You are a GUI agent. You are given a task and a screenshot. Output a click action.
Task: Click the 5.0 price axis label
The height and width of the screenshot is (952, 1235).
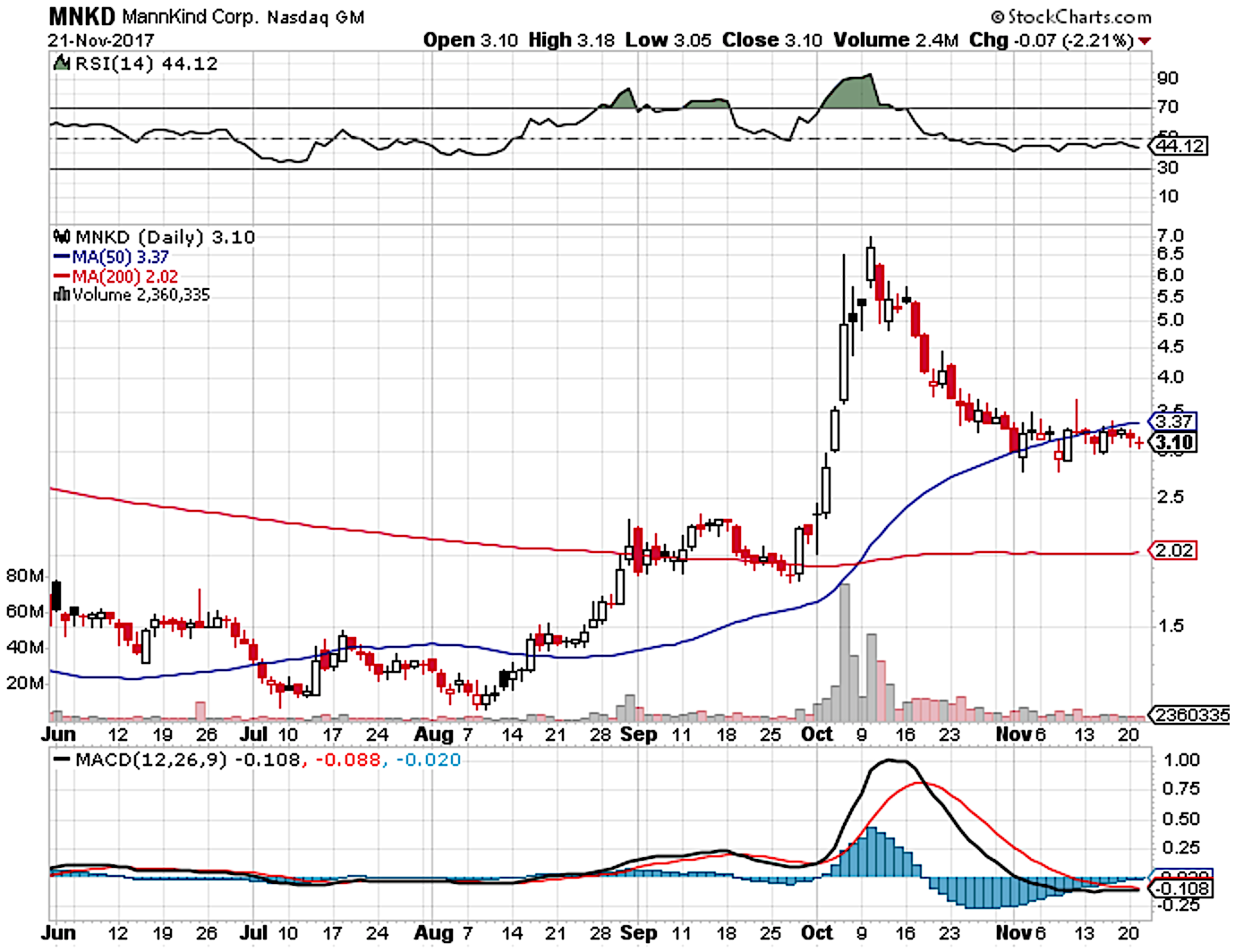click(x=1171, y=319)
